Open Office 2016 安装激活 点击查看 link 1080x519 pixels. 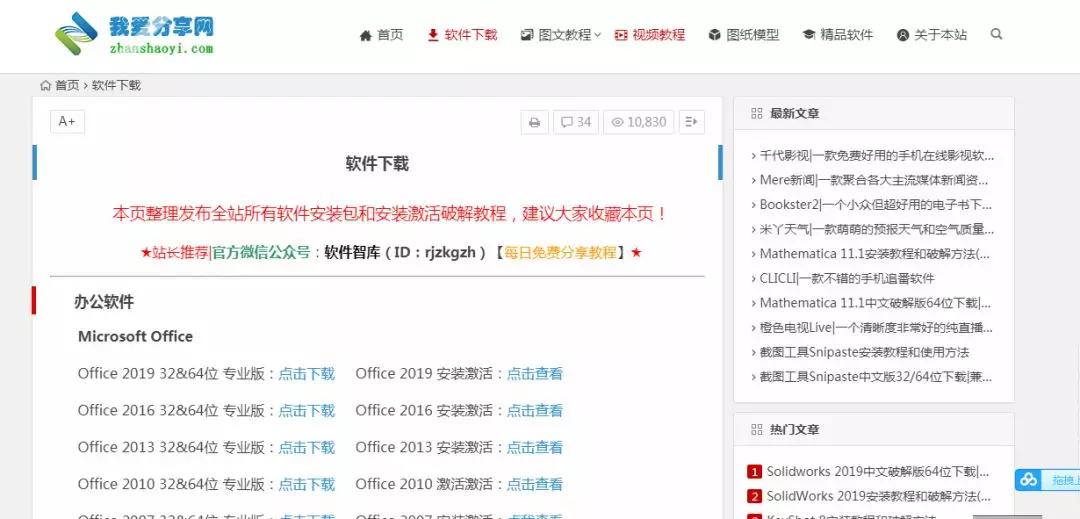pyautogui.click(x=534, y=410)
